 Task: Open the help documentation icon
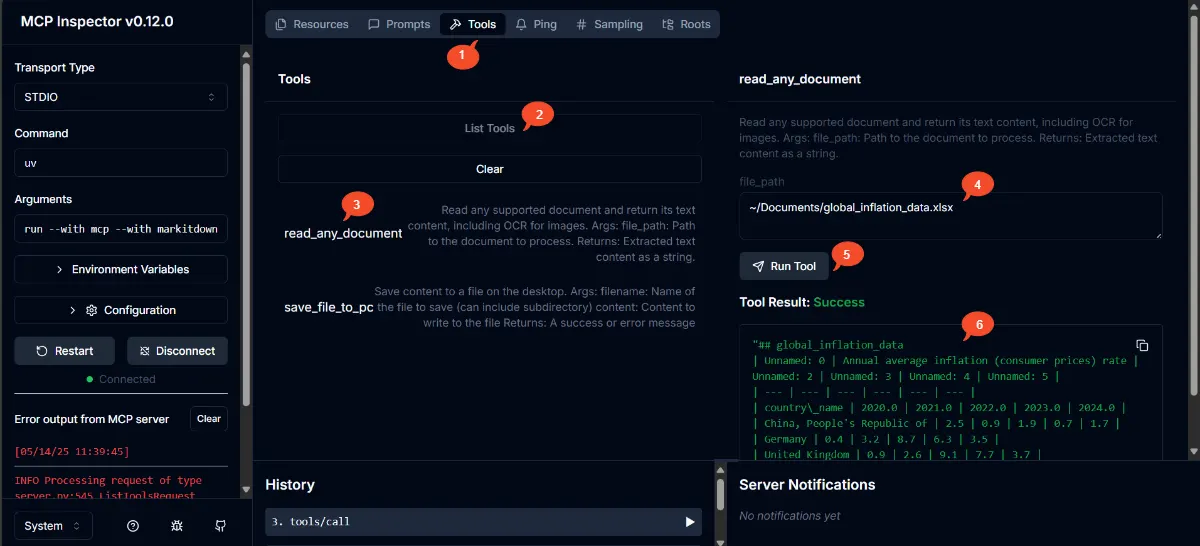point(133,526)
